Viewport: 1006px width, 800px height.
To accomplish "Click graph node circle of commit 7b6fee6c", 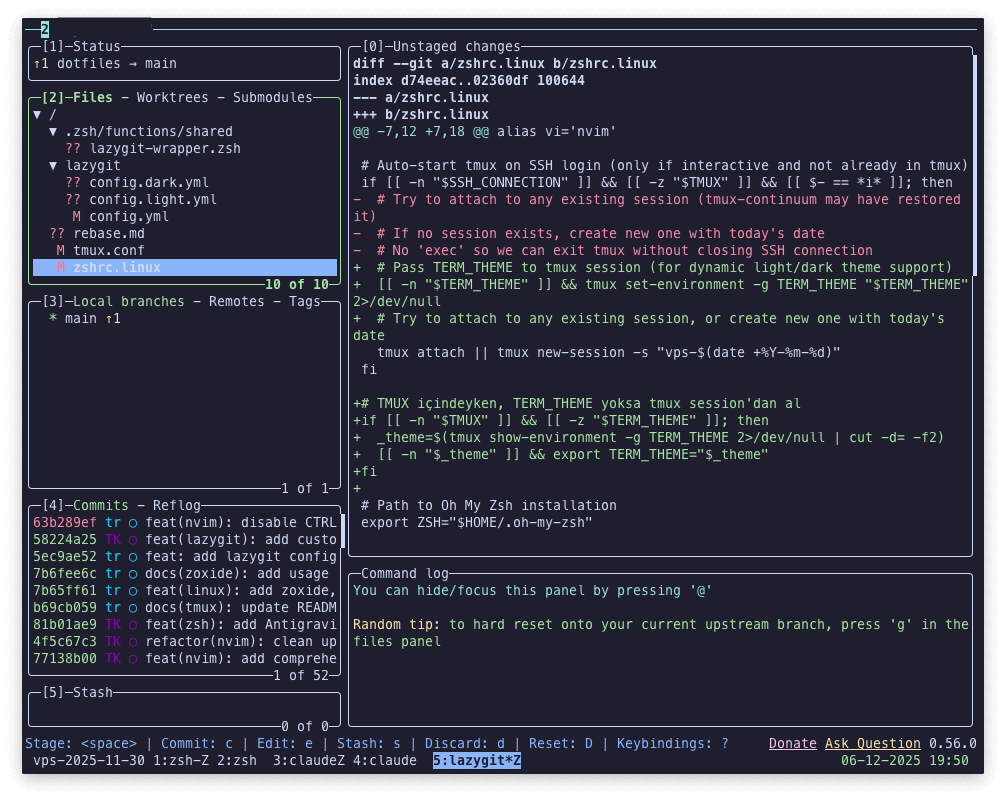I will (x=133, y=574).
